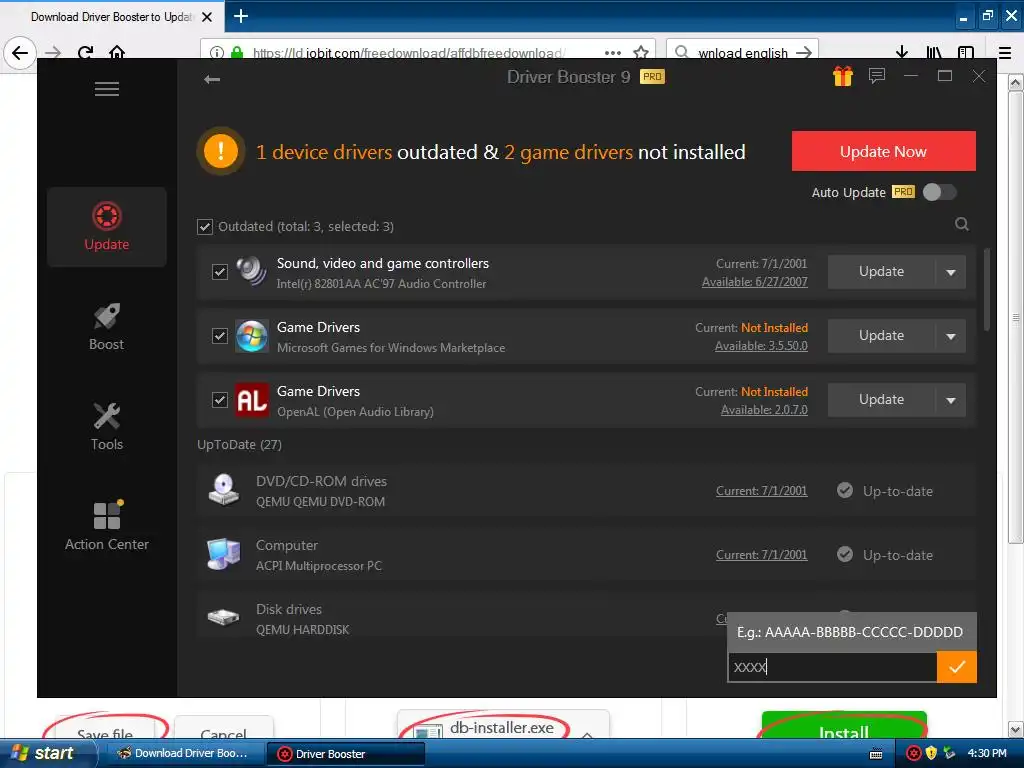Click the PRO badge next to title
Viewport: 1024px width, 768px height.
652,76
